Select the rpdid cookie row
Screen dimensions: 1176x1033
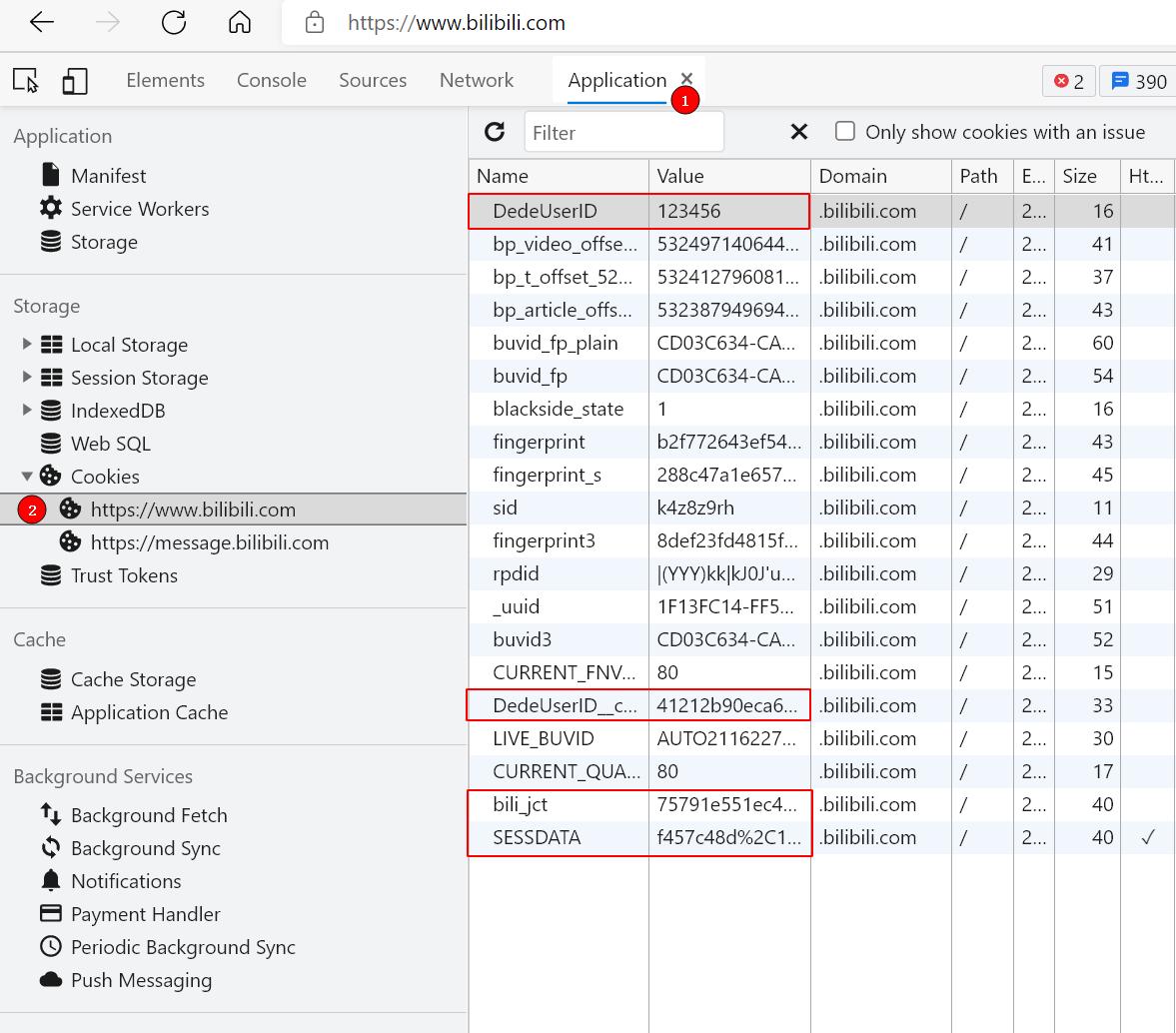pyautogui.click(x=822, y=573)
